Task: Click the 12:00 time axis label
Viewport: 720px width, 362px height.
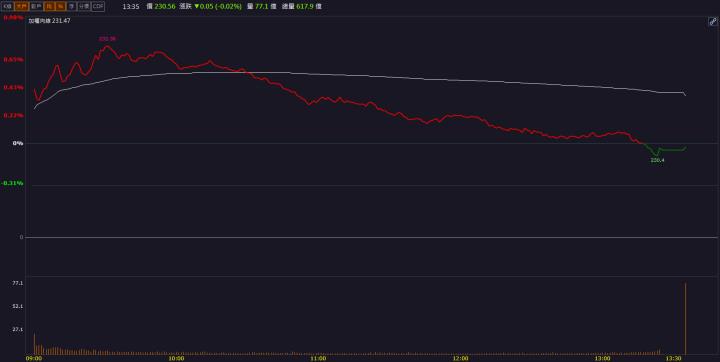Action: [x=461, y=358]
